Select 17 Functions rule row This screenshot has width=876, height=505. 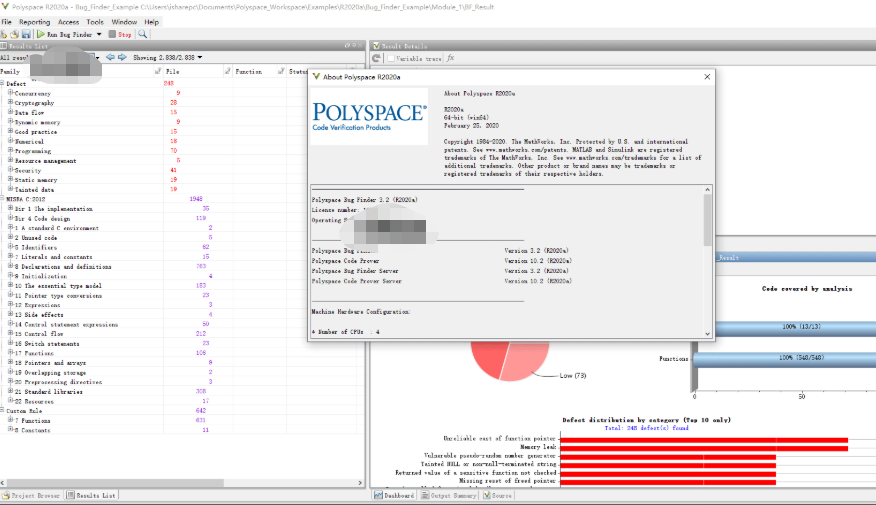pyautogui.click(x=182, y=352)
